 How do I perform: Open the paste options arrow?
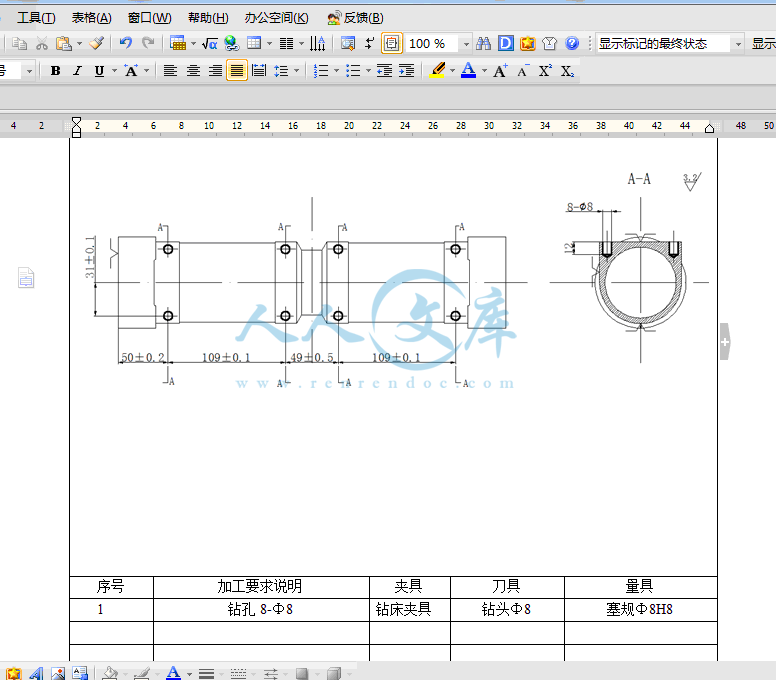(79, 44)
